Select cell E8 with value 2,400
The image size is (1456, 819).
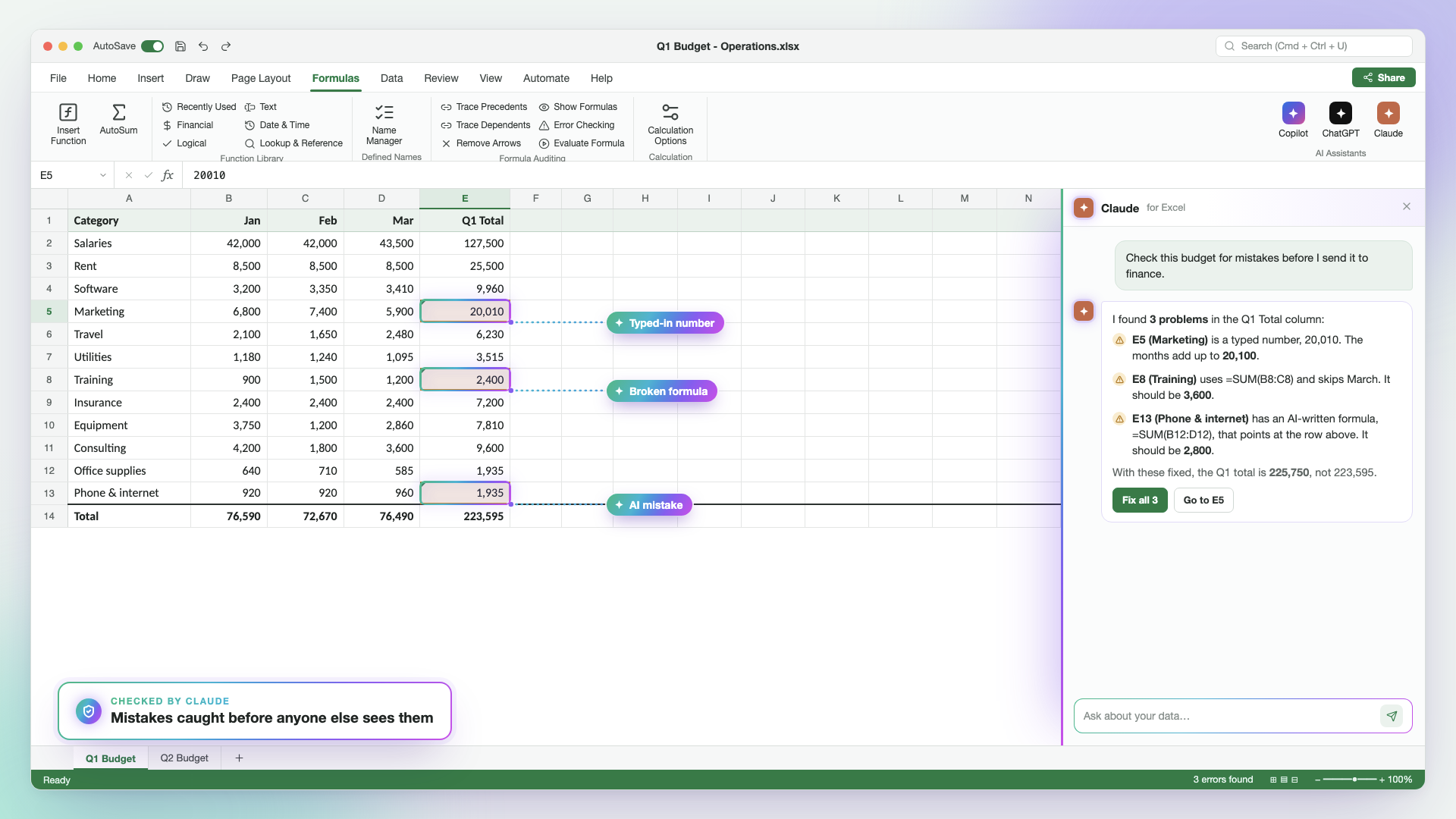[x=465, y=379]
